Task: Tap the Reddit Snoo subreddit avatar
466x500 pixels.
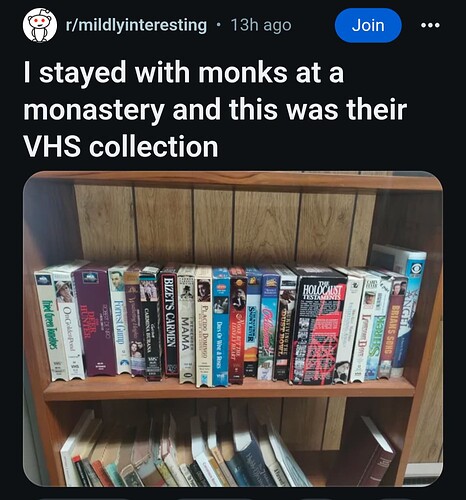Action: click(x=39, y=25)
